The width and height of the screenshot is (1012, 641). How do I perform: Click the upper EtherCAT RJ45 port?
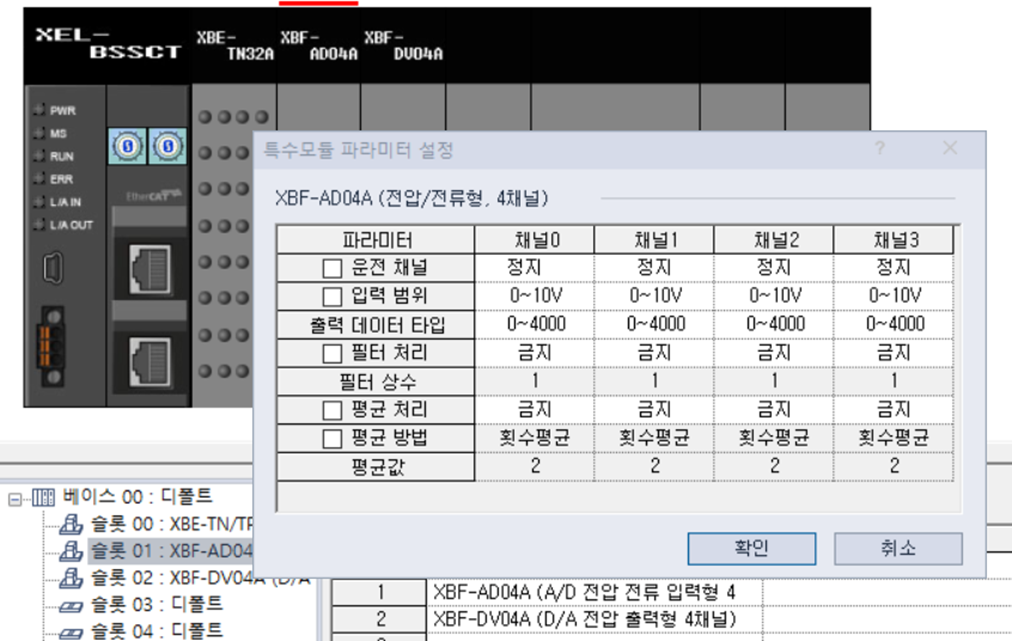(150, 269)
